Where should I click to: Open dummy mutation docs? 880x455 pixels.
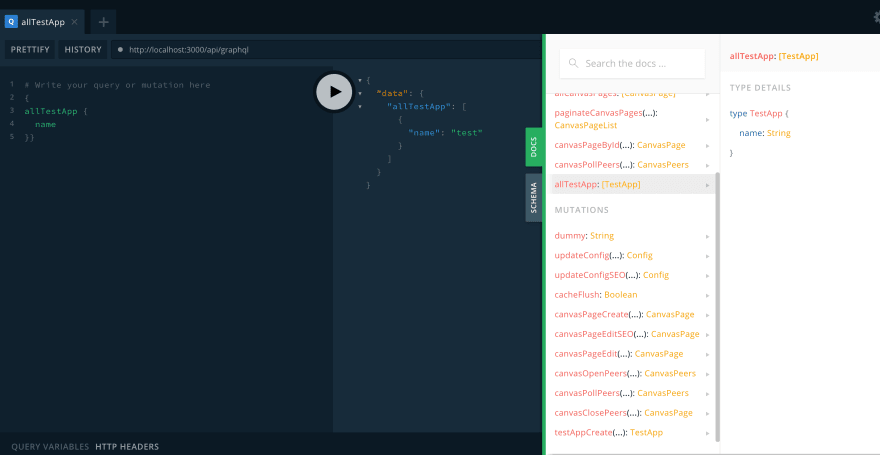click(632, 236)
